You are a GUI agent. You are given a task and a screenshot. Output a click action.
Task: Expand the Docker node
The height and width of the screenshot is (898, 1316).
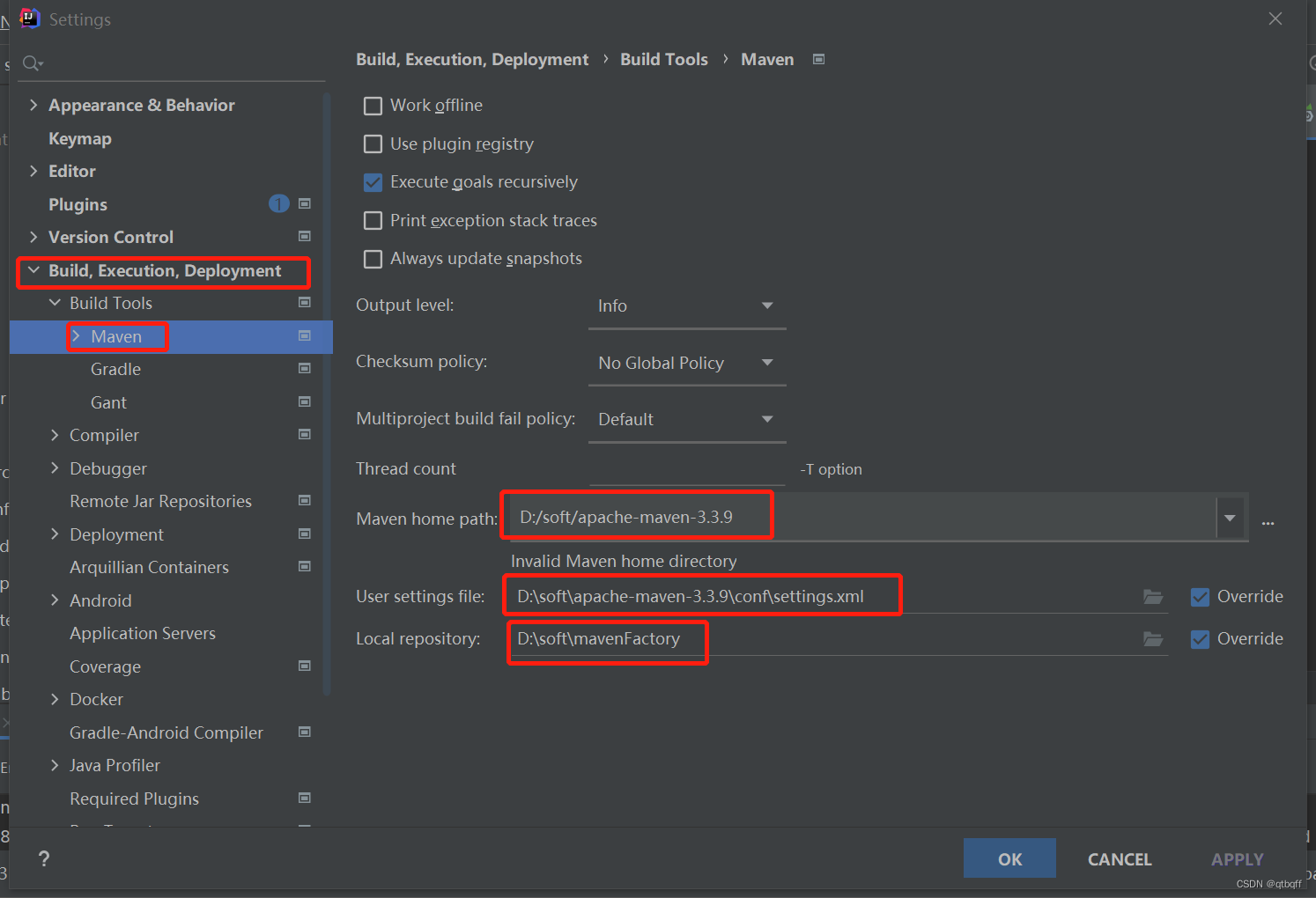(x=55, y=699)
